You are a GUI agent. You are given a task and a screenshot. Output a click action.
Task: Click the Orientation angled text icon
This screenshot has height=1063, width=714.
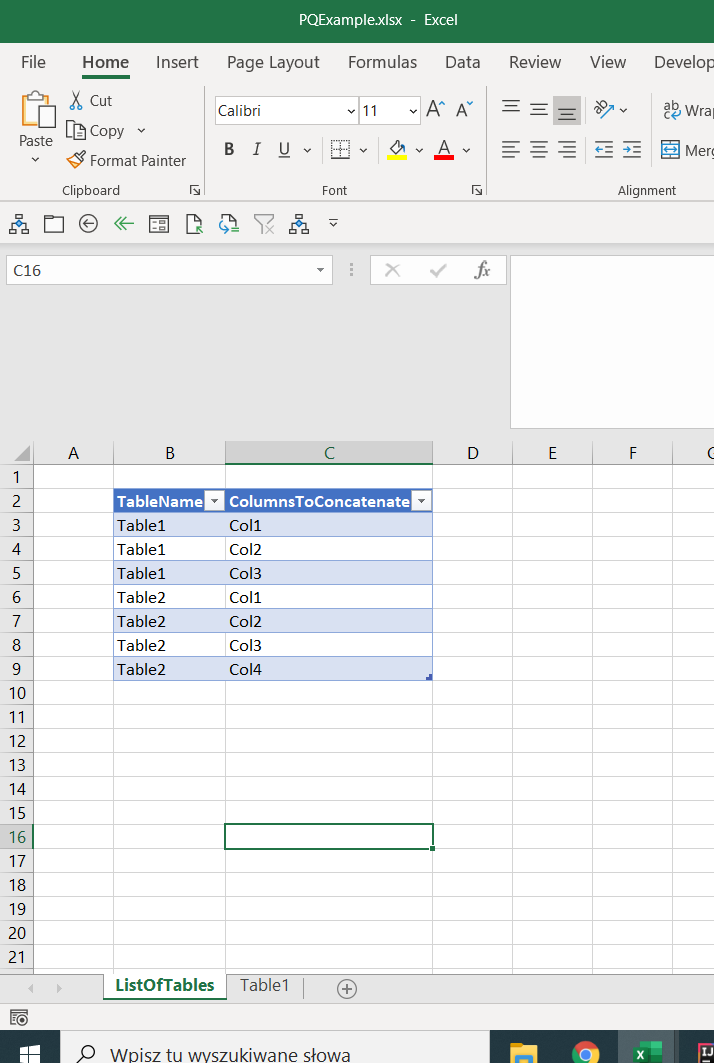point(603,109)
